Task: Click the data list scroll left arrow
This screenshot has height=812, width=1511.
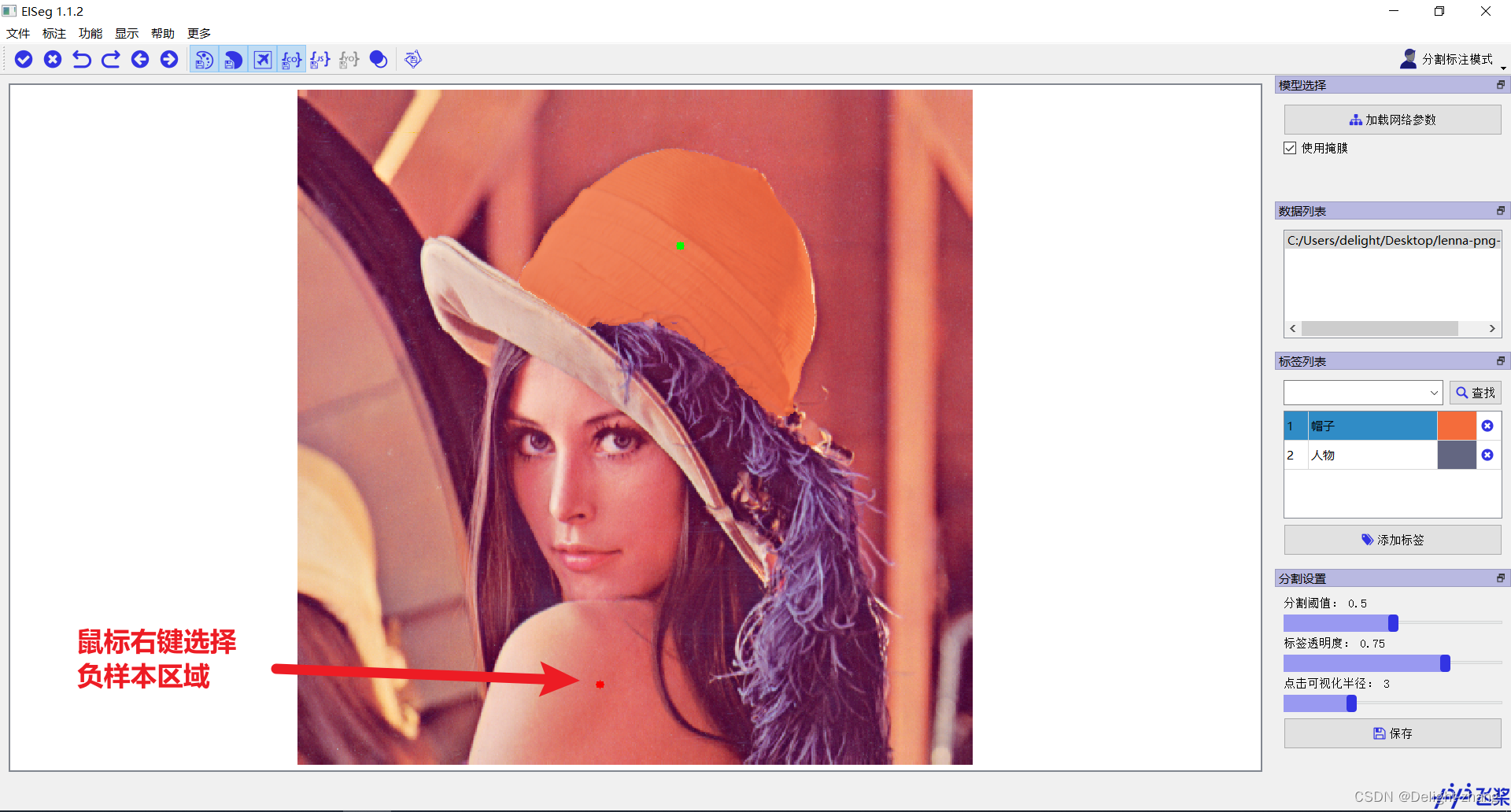Action: [x=1292, y=328]
